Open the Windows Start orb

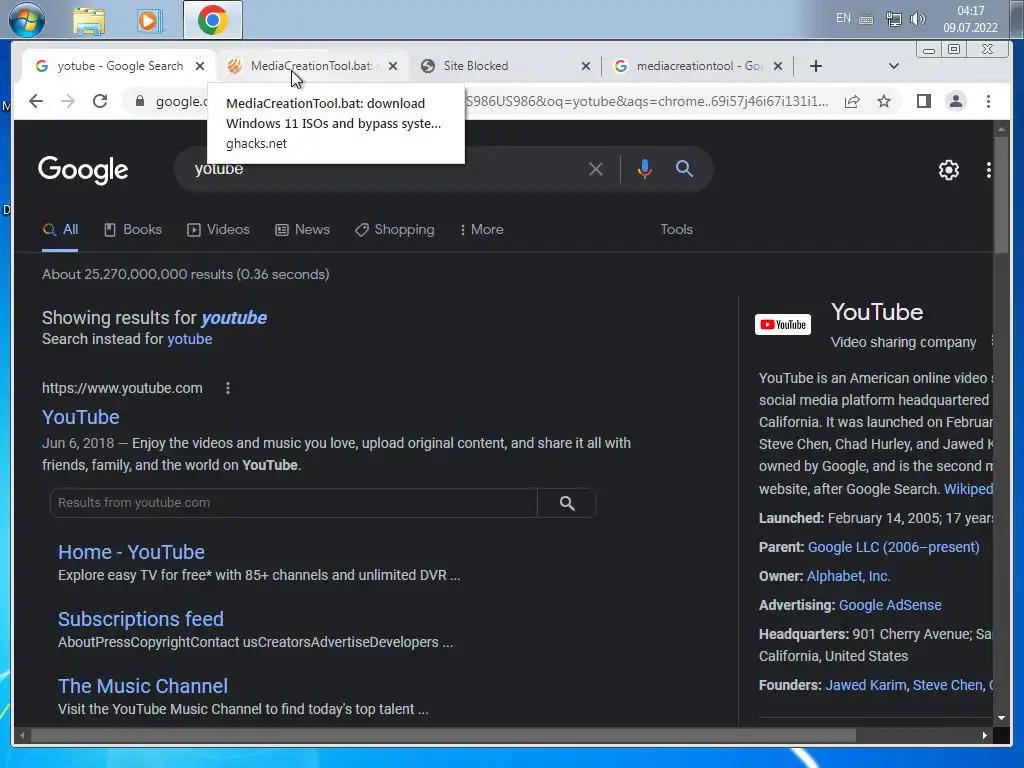(27, 19)
